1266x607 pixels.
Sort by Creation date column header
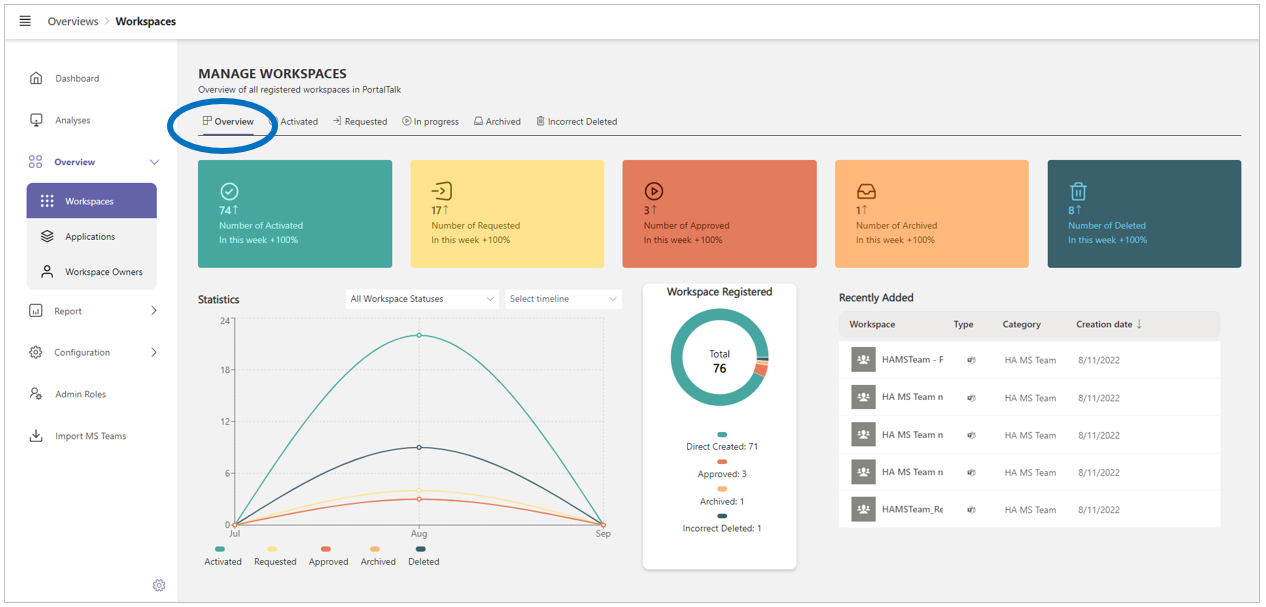(1108, 324)
